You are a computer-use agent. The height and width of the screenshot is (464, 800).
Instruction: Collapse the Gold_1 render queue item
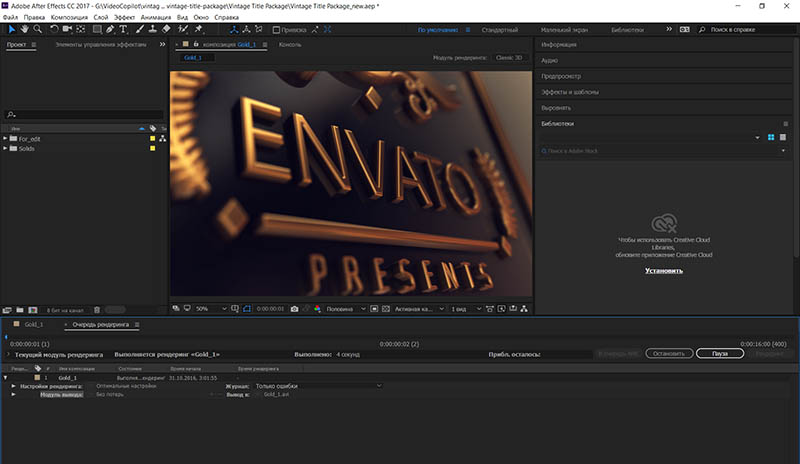[x=6, y=378]
